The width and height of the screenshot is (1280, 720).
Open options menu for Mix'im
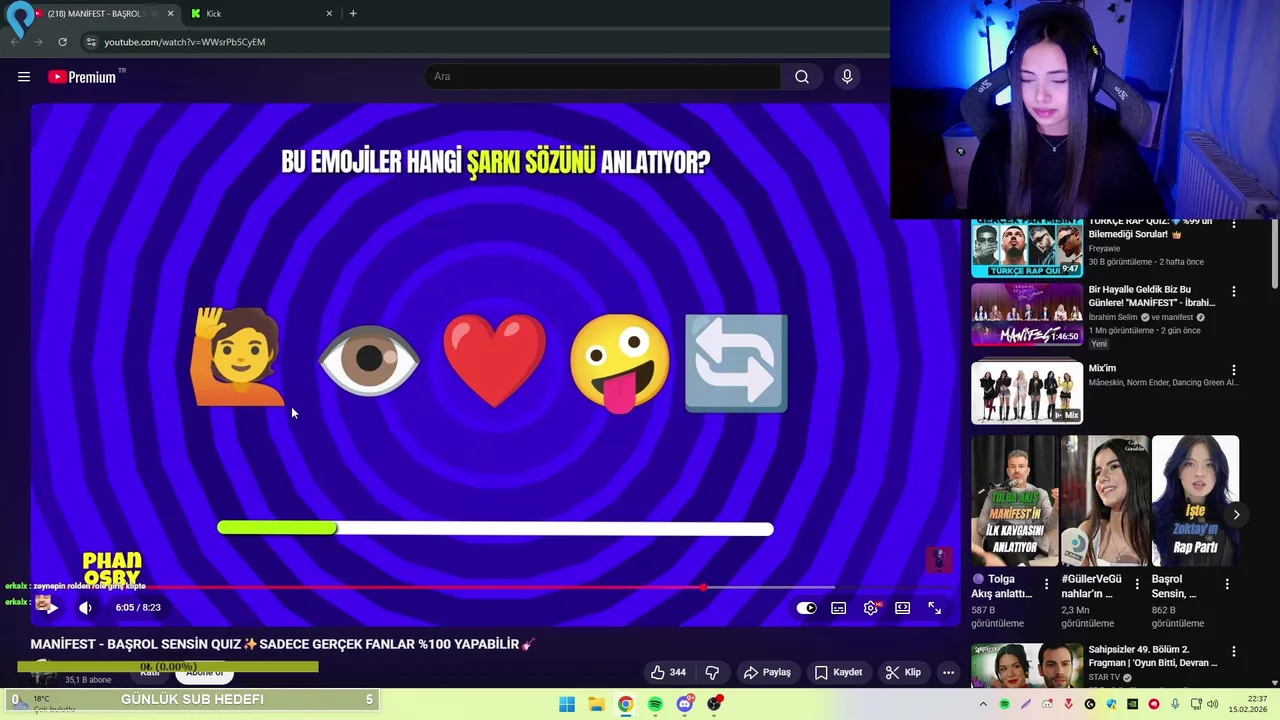tap(1233, 370)
